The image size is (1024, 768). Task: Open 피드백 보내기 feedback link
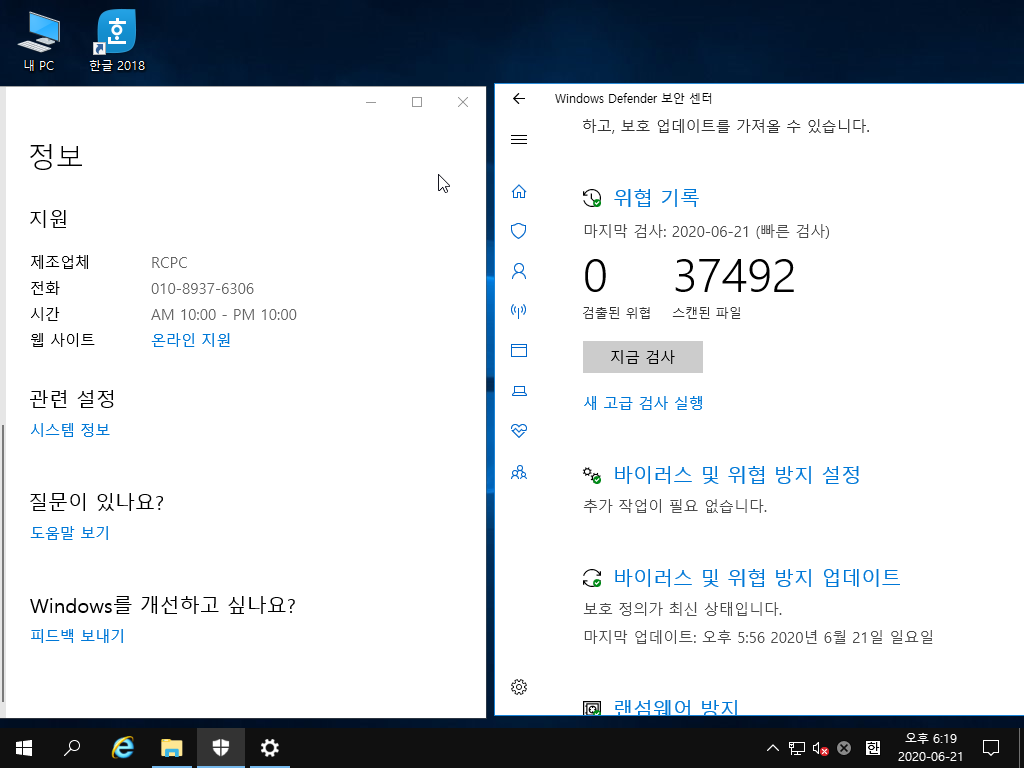(x=77, y=636)
